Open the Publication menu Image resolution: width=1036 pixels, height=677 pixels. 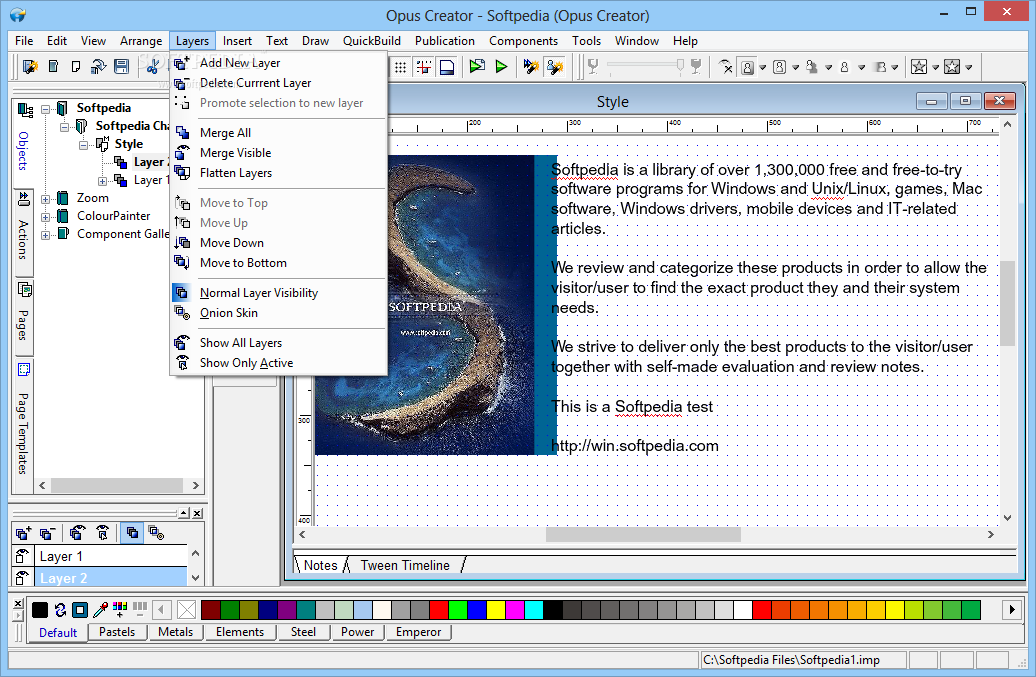pyautogui.click(x=445, y=41)
